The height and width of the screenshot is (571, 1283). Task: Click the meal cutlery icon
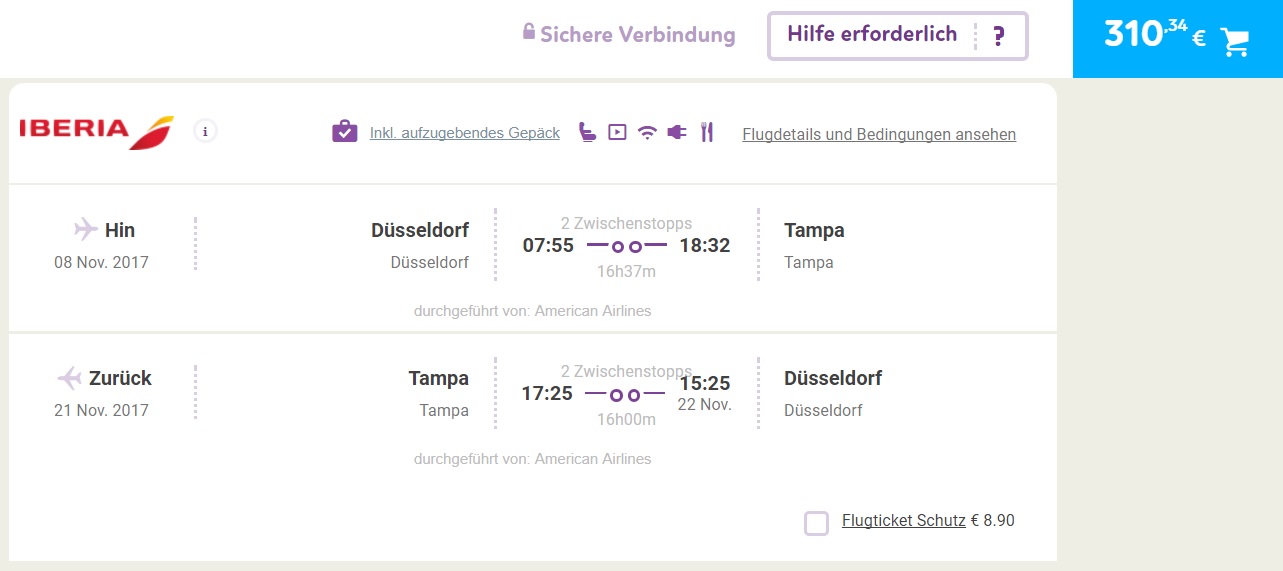click(707, 132)
